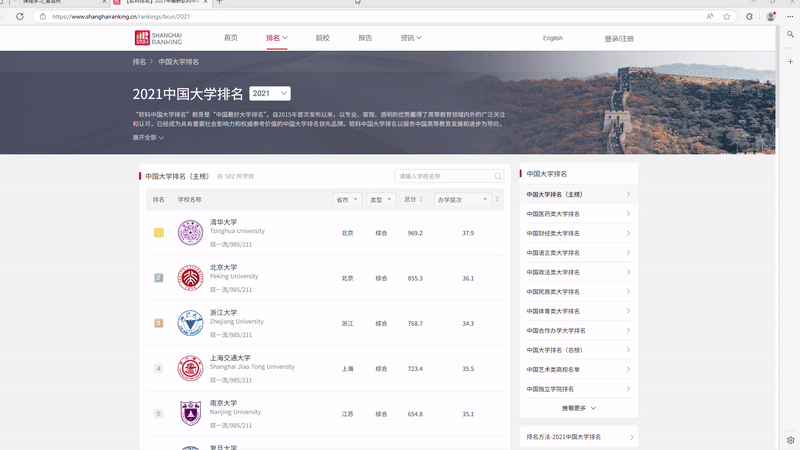Image resolution: width=800 pixels, height=450 pixels.
Task: Open a new browser tab with plus
Action: click(x=219, y=2)
